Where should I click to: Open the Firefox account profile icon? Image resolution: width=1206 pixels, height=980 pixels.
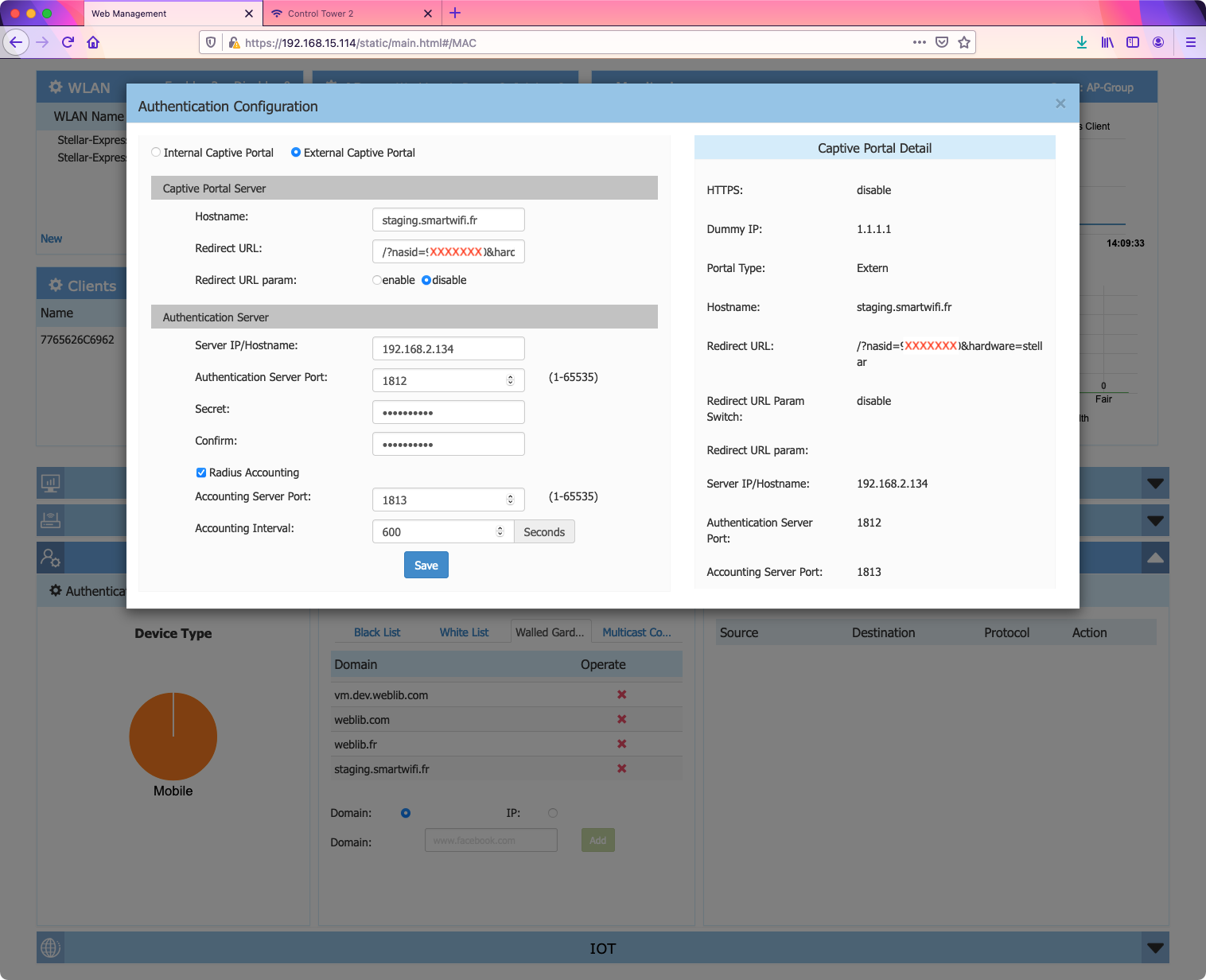(x=1158, y=42)
